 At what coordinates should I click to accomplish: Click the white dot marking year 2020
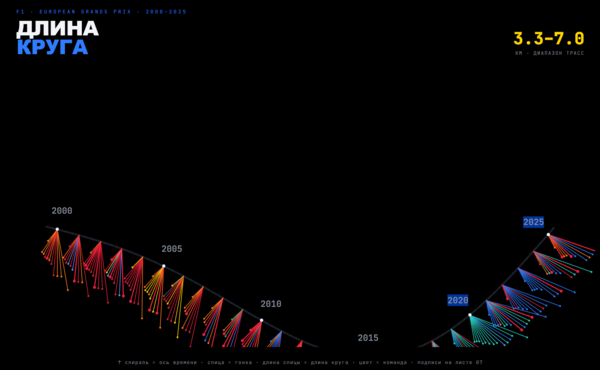tap(470, 315)
